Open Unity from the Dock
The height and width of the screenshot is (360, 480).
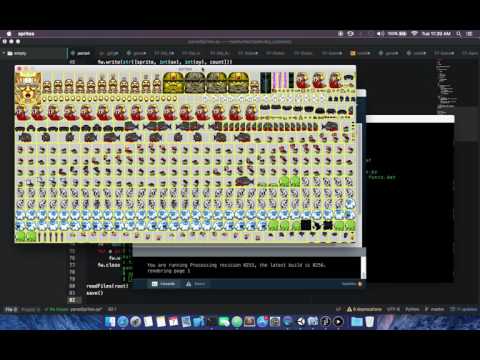coord(300,321)
